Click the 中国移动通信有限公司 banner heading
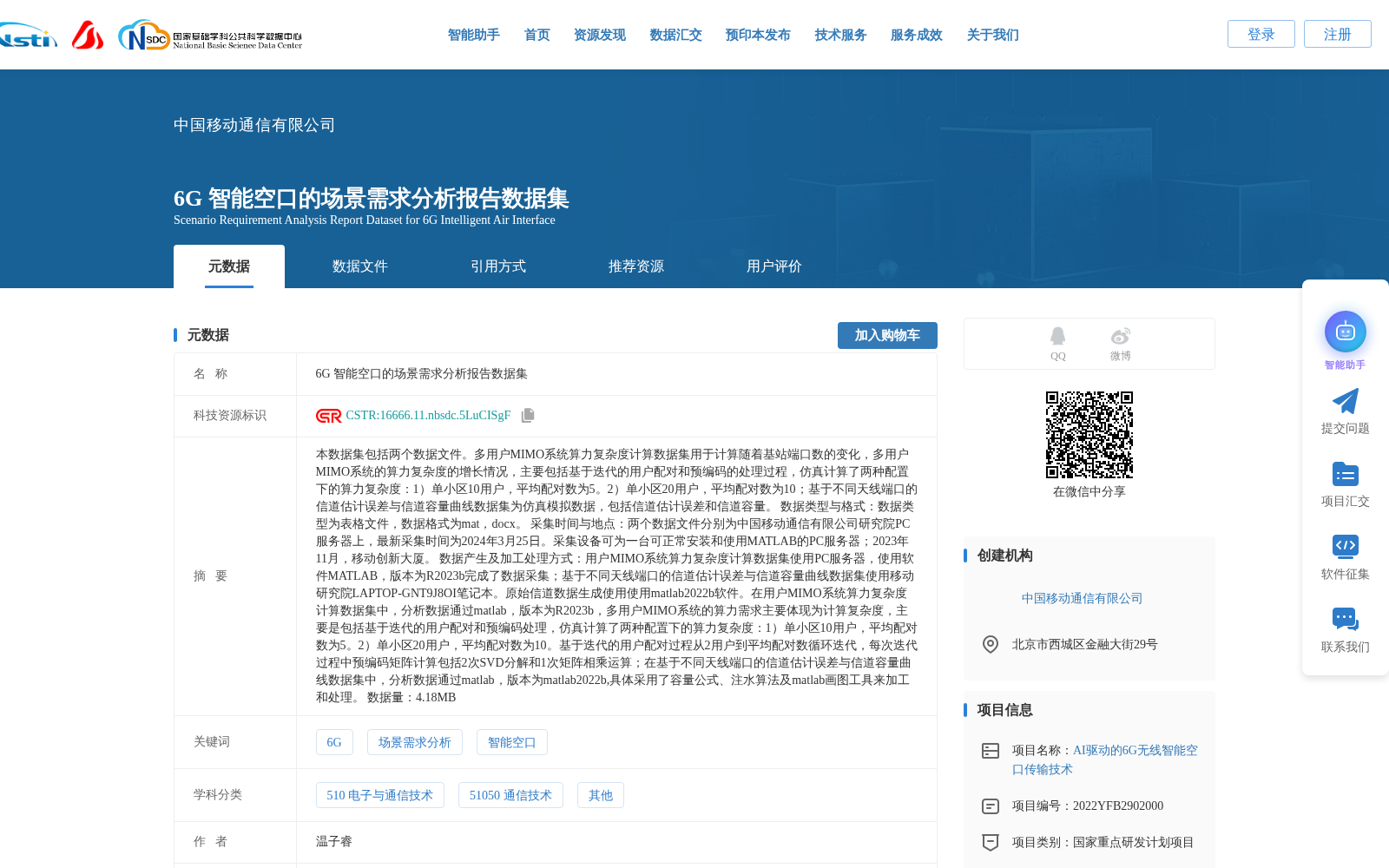 click(x=254, y=125)
